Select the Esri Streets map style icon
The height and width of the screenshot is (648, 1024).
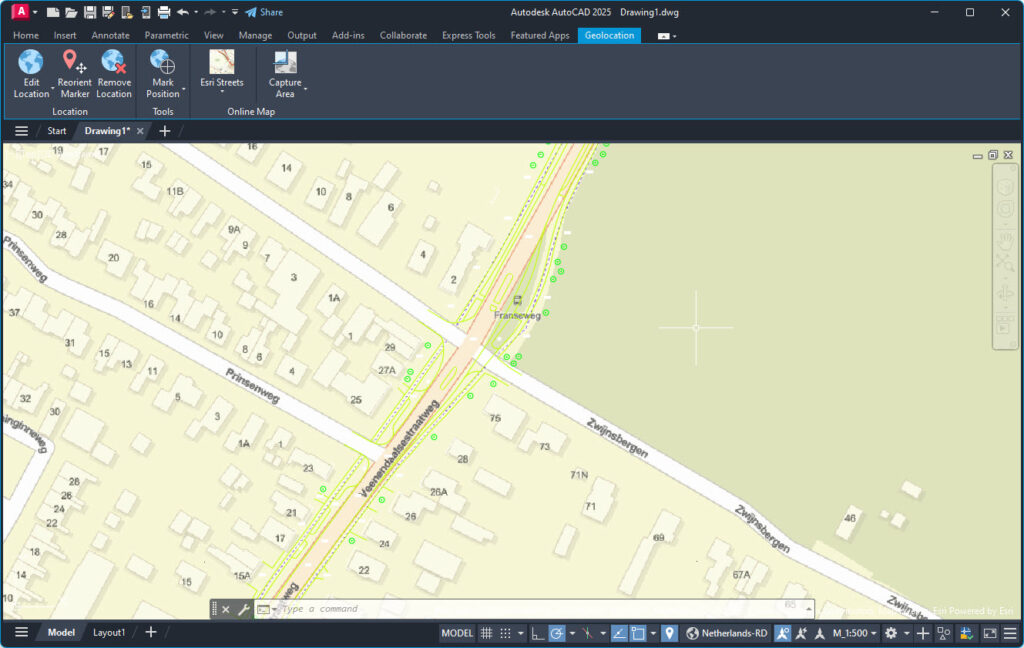click(x=221, y=70)
